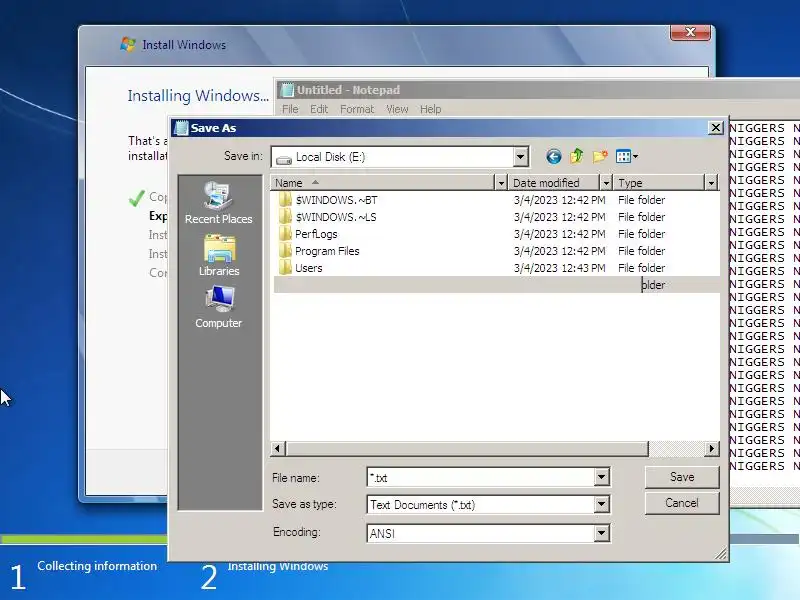Expand the File name dropdown arrow
Image resolution: width=800 pixels, height=600 pixels.
[602, 477]
